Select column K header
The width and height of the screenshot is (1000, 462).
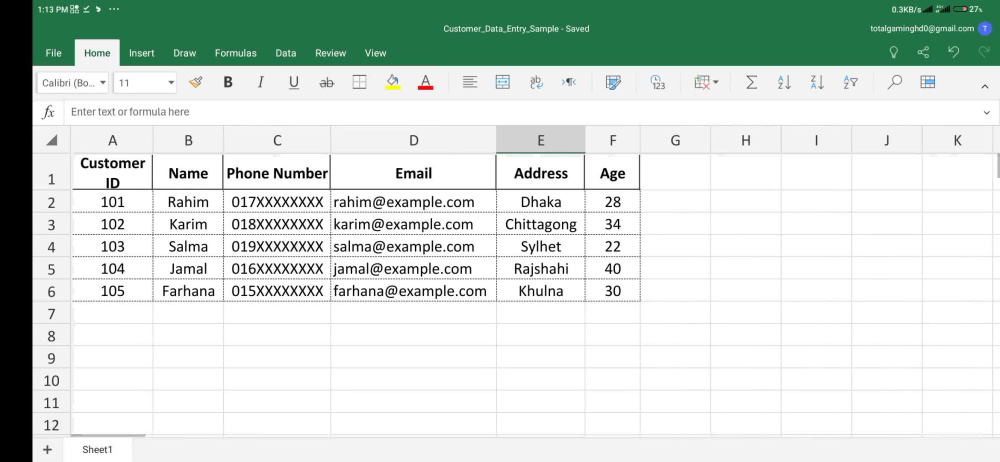click(957, 140)
